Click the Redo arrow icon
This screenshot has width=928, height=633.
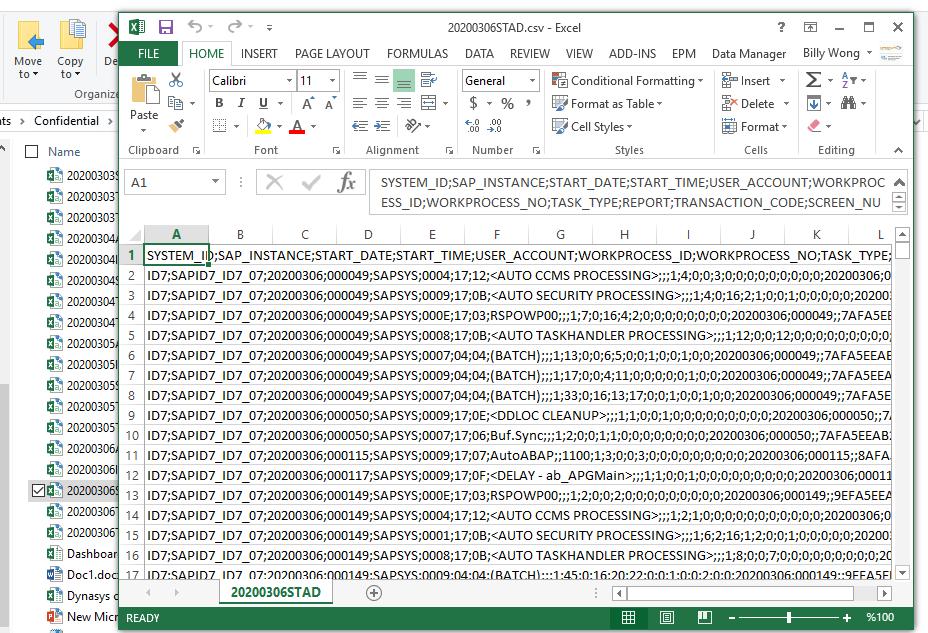tap(235, 27)
